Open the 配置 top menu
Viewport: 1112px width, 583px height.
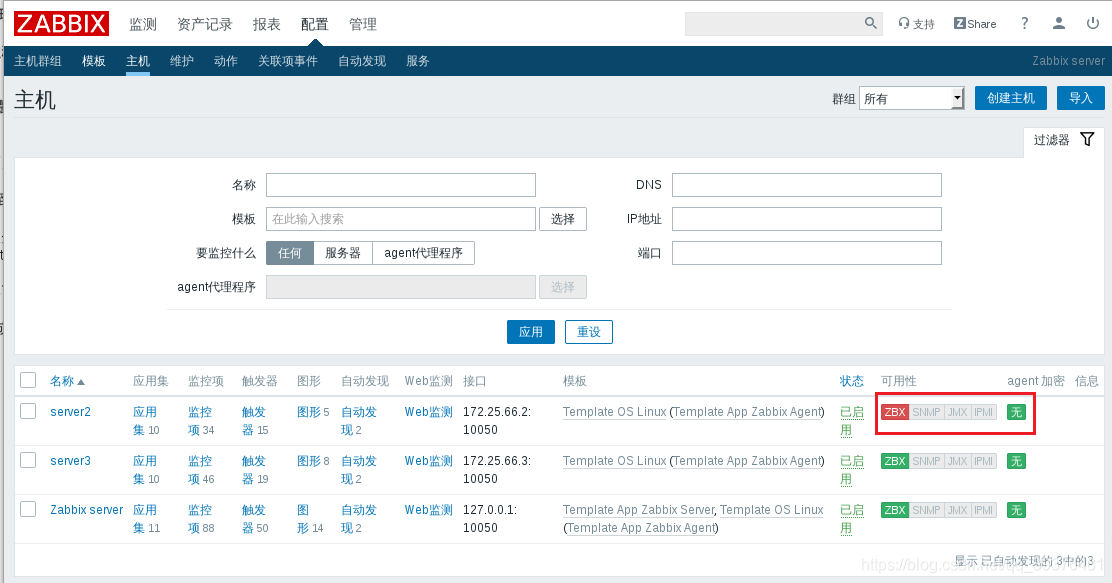pos(314,24)
